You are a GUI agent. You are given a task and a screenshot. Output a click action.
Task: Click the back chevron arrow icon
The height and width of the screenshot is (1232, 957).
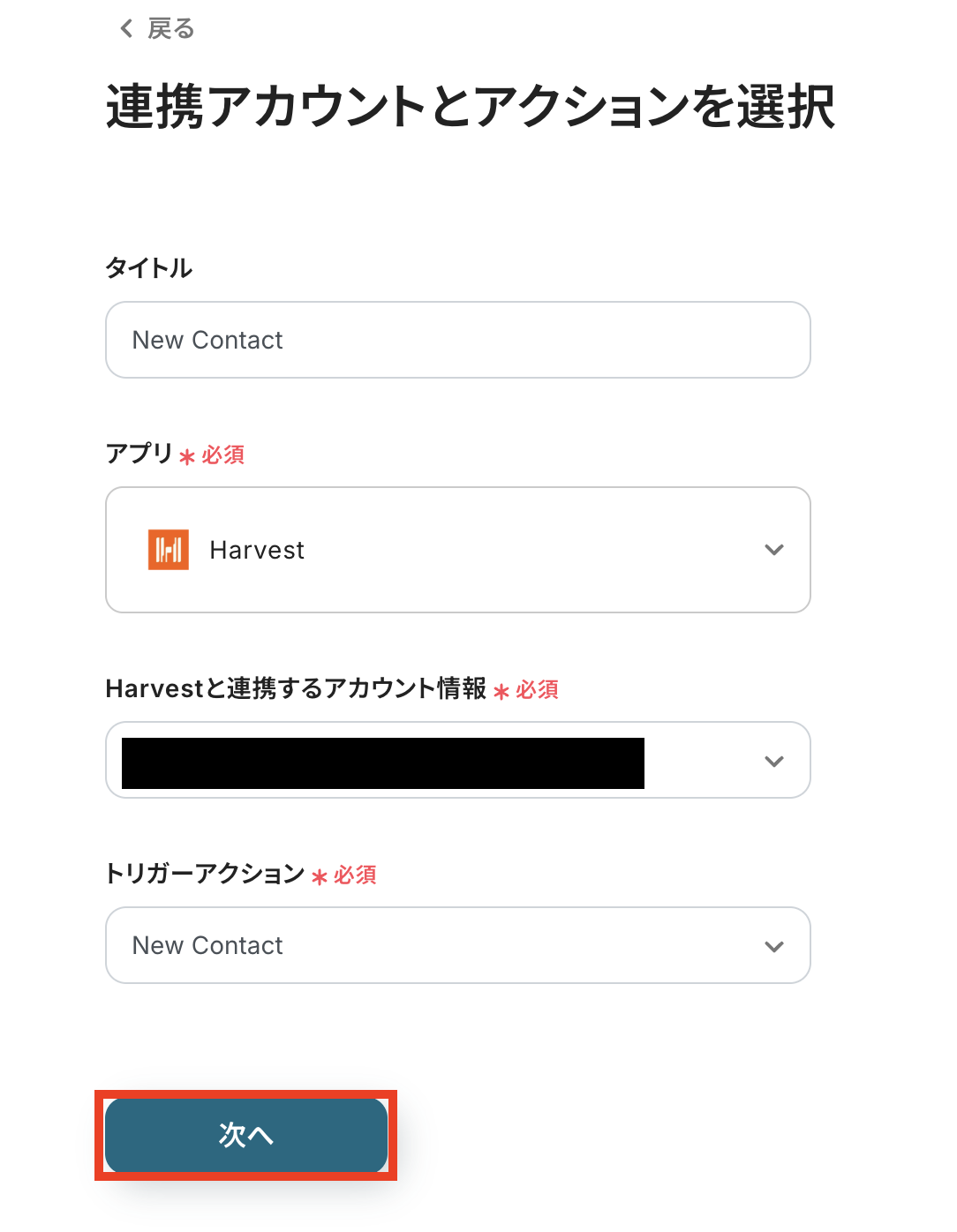(127, 29)
